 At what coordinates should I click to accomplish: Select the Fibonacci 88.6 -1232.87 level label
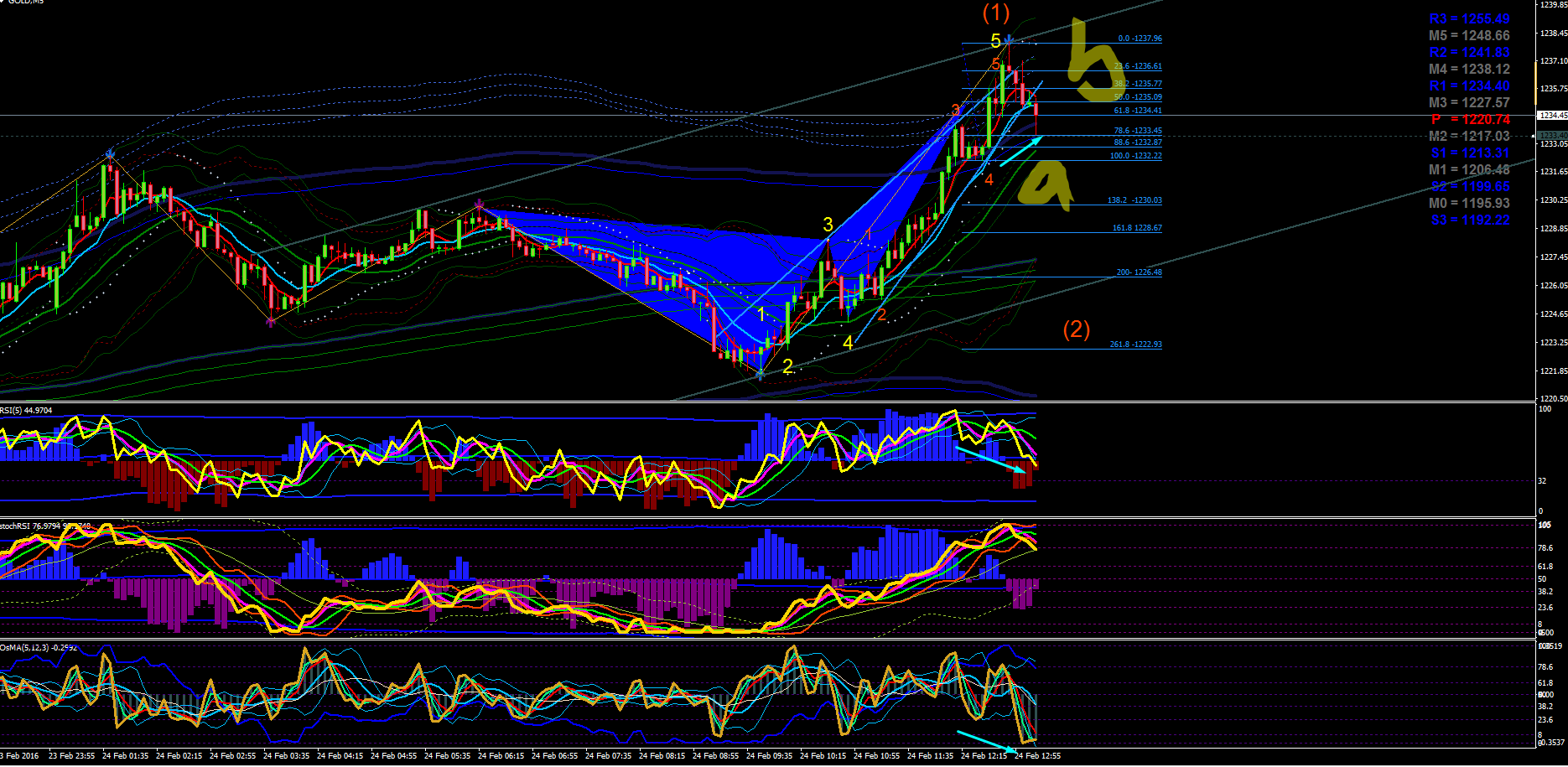[1138, 143]
